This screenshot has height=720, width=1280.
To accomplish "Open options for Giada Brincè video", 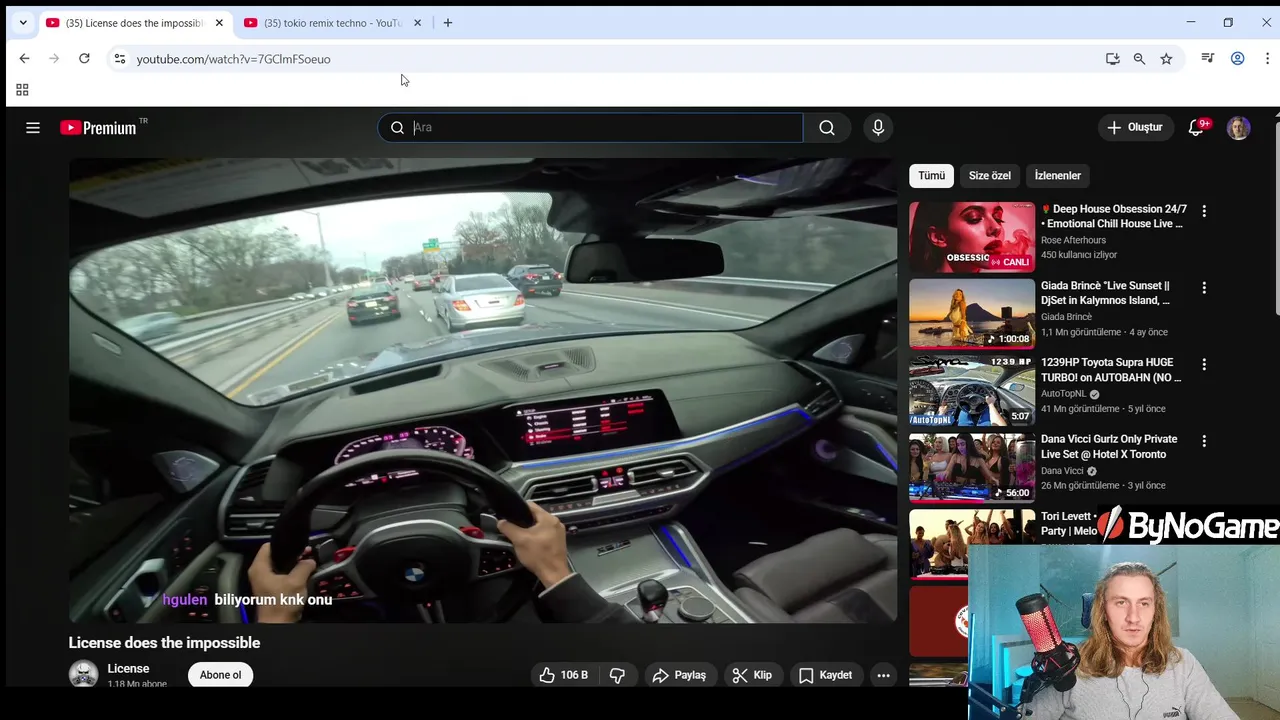I will pyautogui.click(x=1204, y=288).
